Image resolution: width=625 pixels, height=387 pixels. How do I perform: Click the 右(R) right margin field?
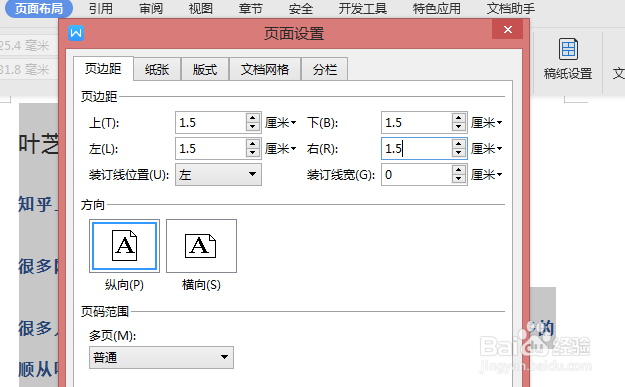[x=417, y=149]
